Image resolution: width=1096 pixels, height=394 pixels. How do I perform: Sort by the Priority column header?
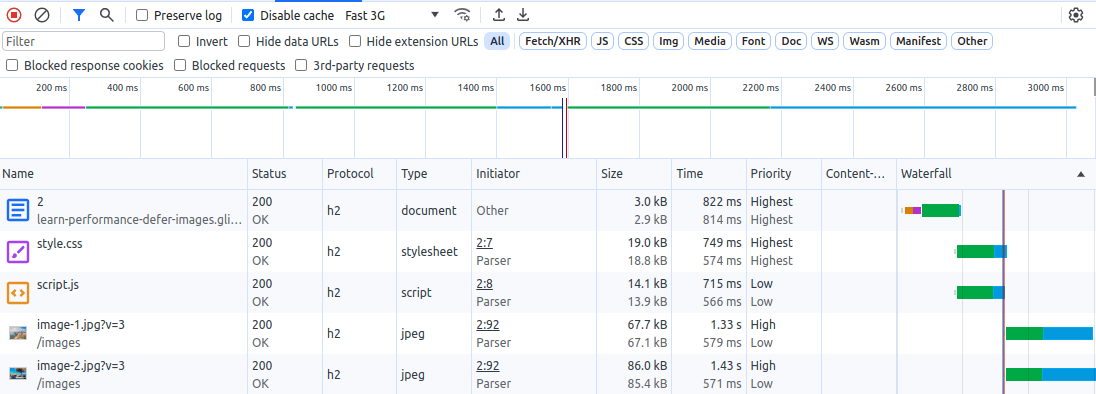[783, 174]
